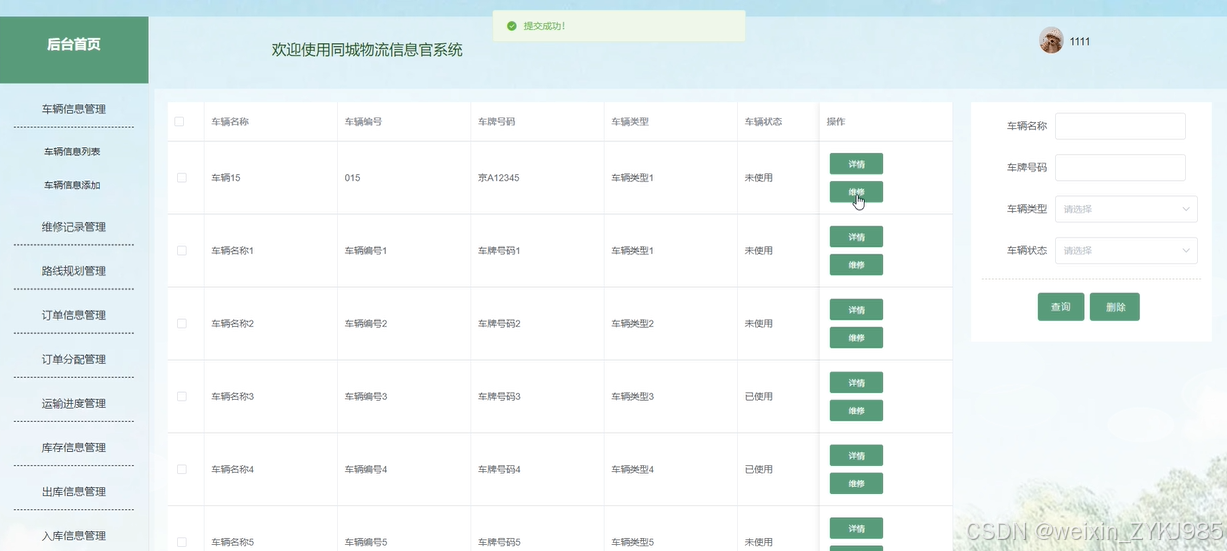Click the green check icon in the success message
The image size is (1227, 551).
click(x=512, y=26)
